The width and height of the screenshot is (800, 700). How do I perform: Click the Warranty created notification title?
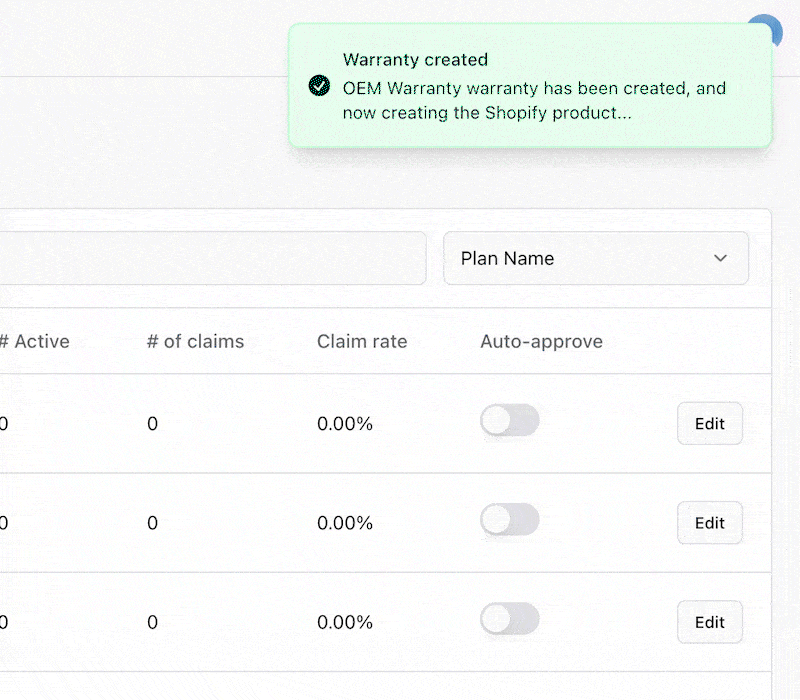pyautogui.click(x=415, y=60)
